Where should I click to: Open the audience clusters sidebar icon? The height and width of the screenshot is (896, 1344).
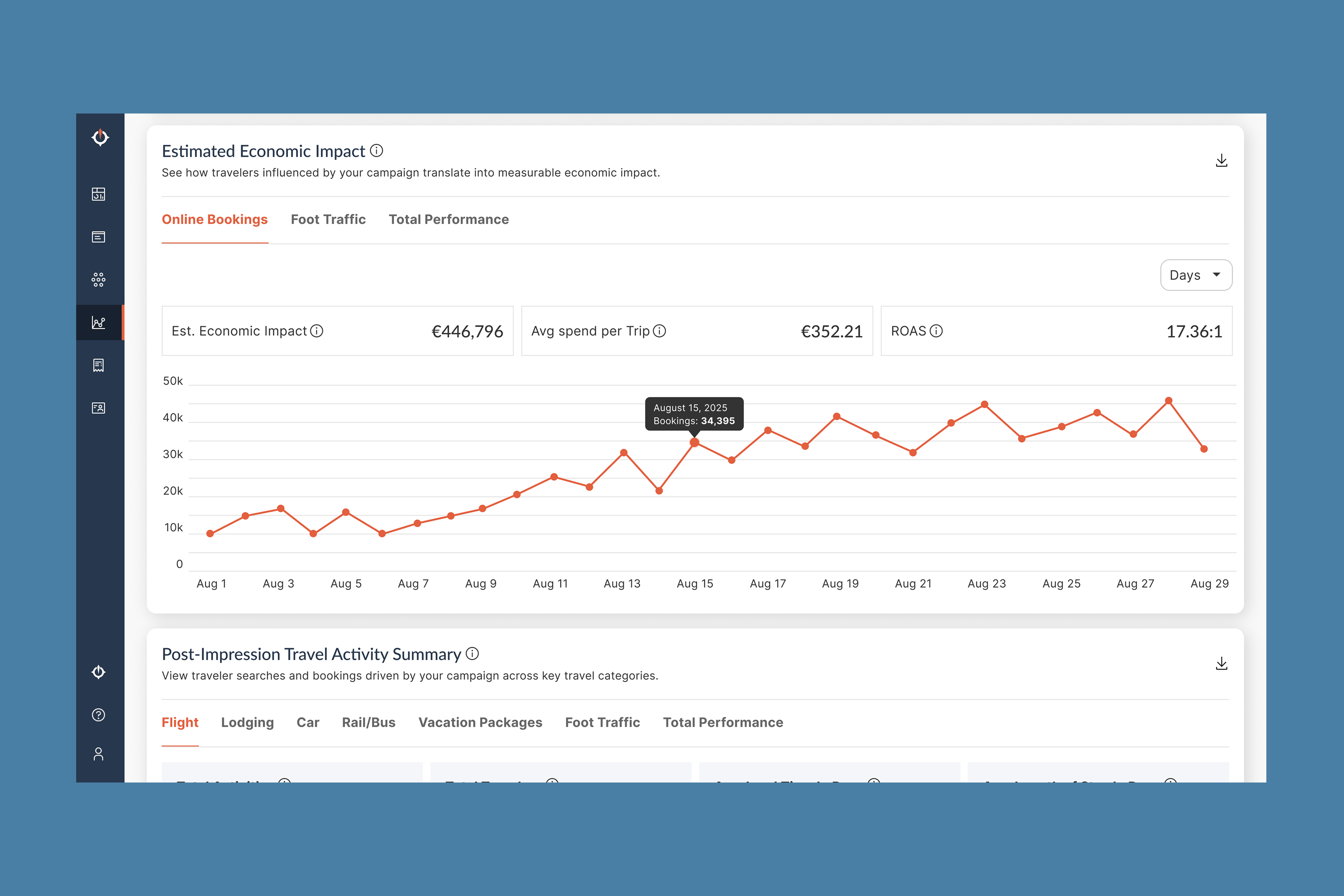98,279
